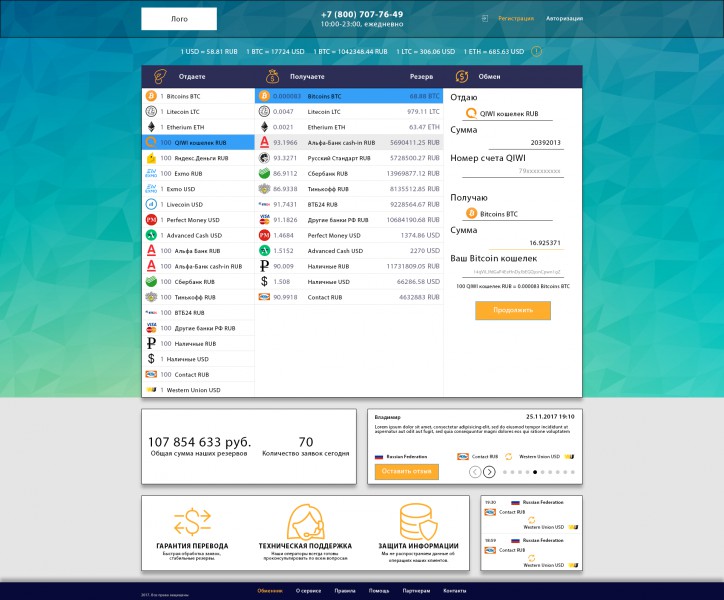
Task: Click the ТЕХНИЧЕСКАЯ ПОДДЕРЖКА headset icon
Action: [305, 521]
